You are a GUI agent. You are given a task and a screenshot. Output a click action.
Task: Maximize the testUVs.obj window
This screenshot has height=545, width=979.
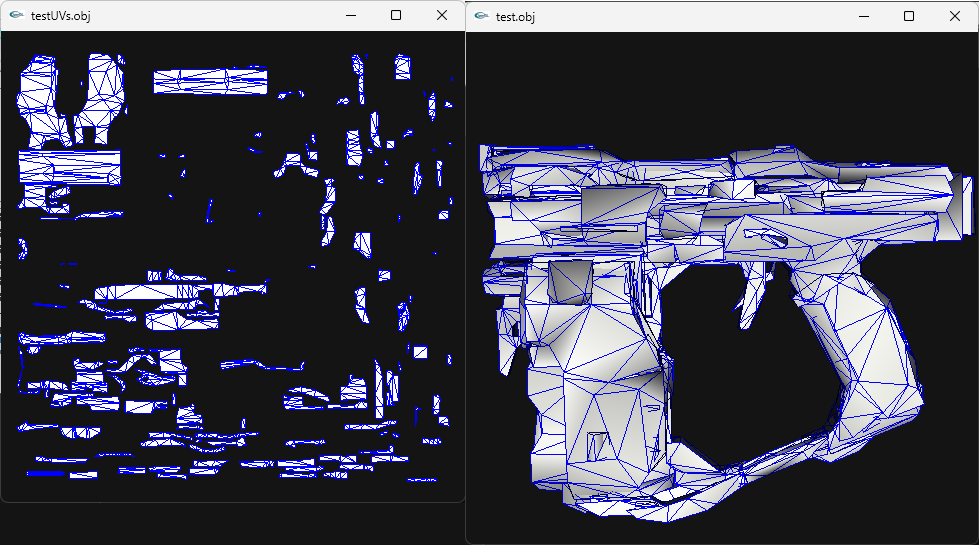pos(396,15)
